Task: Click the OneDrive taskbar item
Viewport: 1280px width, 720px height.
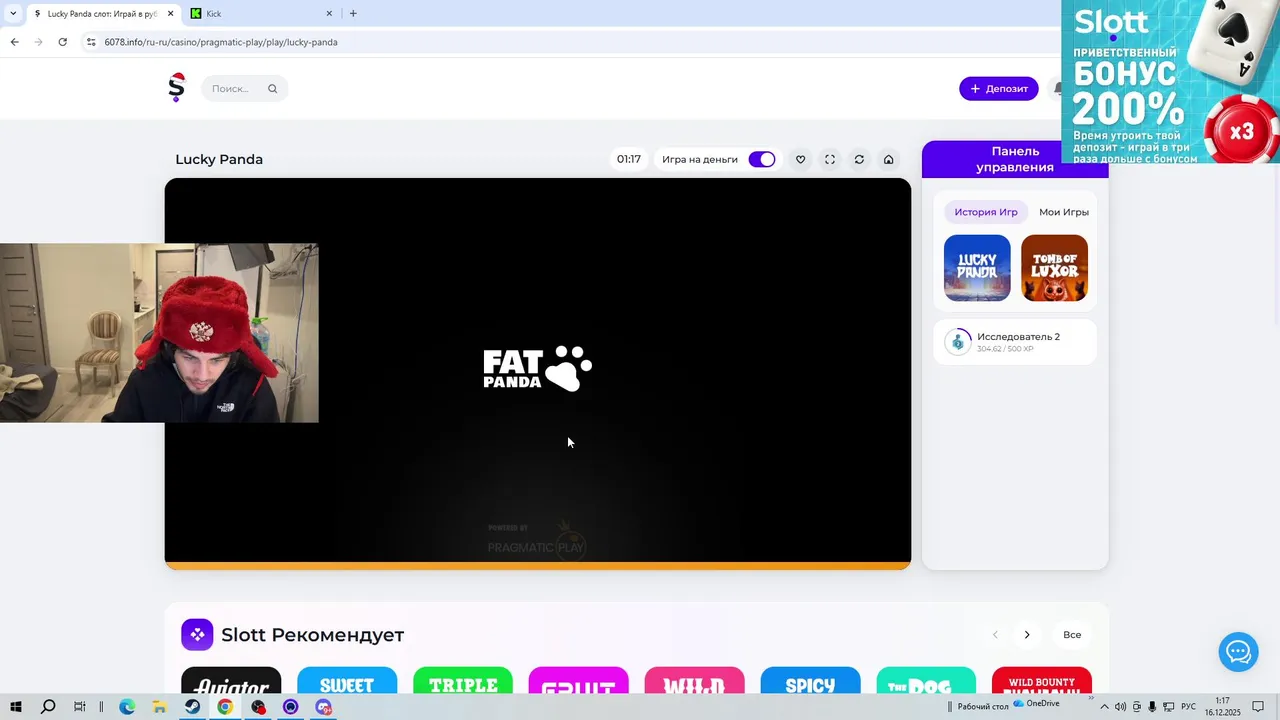Action: click(x=1036, y=704)
